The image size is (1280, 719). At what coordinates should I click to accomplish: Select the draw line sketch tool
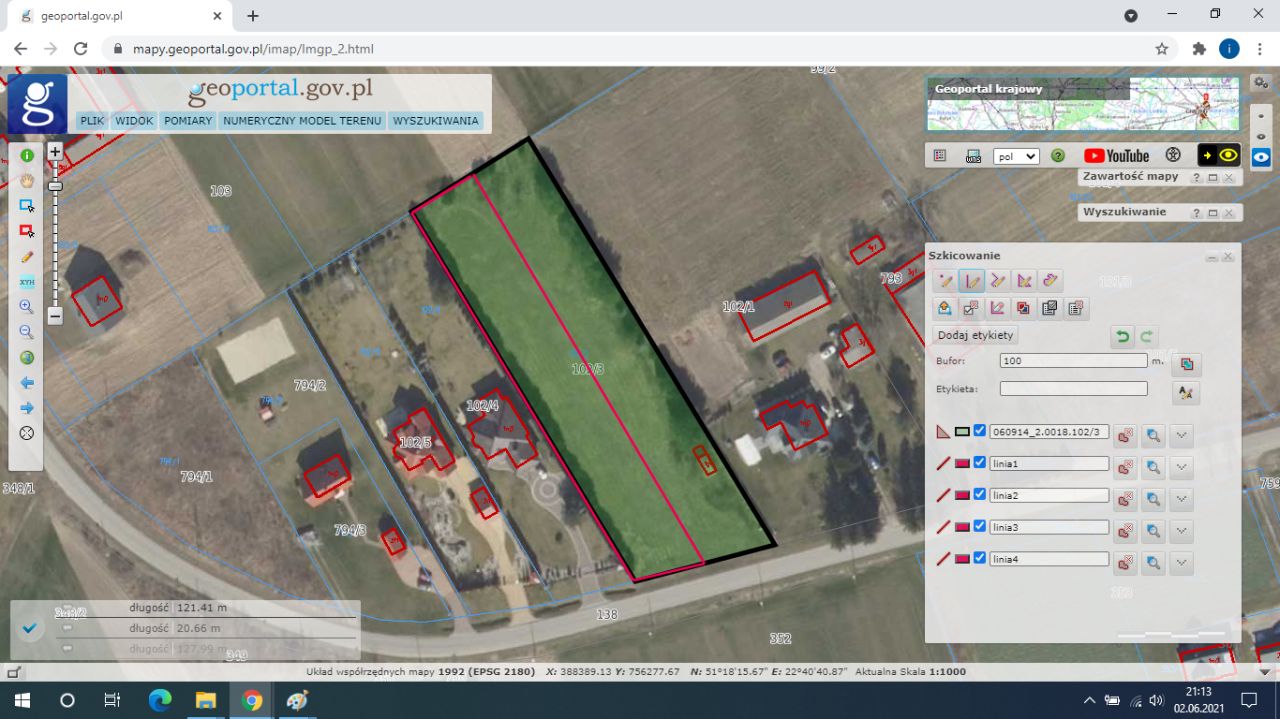tap(972, 281)
